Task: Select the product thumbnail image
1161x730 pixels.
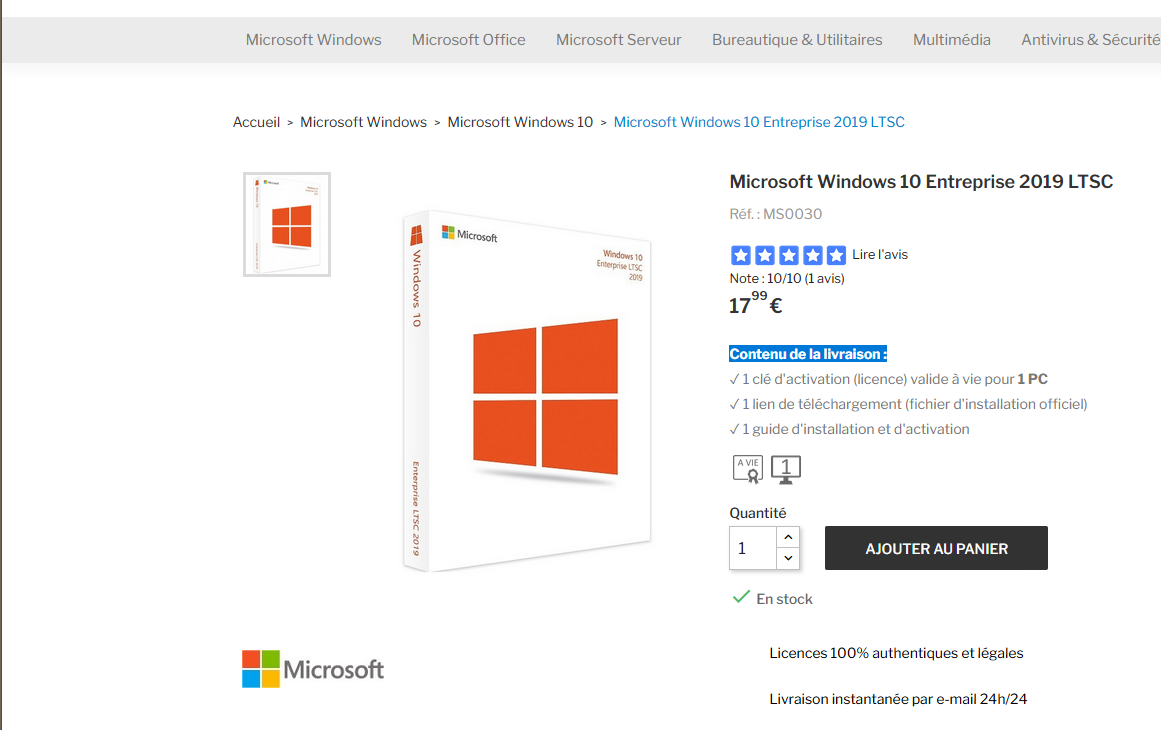Action: (287, 224)
